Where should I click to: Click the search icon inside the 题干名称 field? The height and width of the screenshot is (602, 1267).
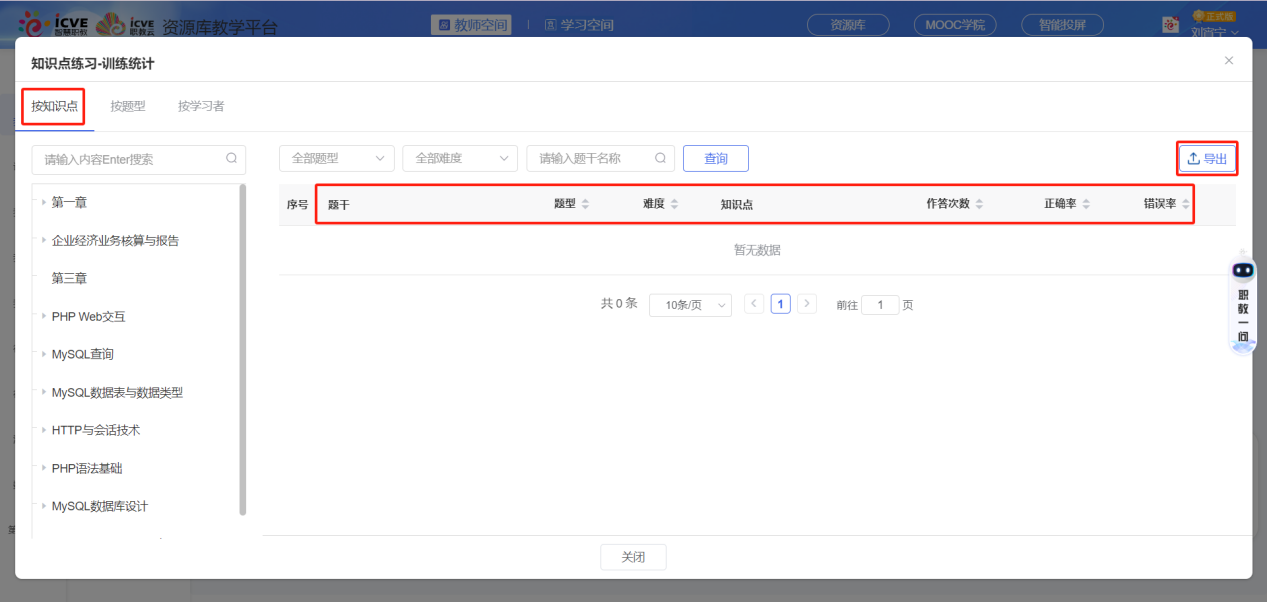659,157
